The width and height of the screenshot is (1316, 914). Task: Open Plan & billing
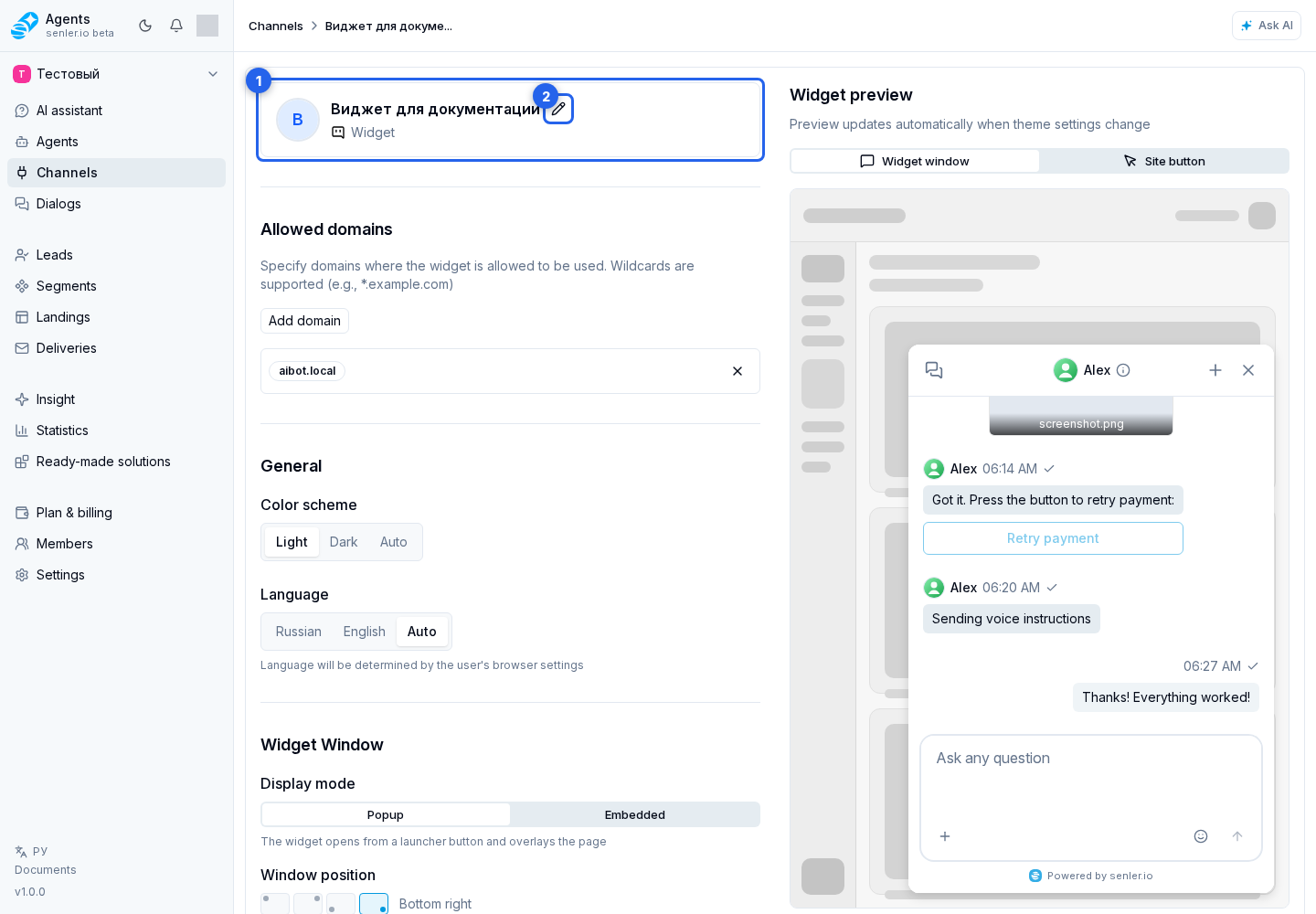[116, 513]
